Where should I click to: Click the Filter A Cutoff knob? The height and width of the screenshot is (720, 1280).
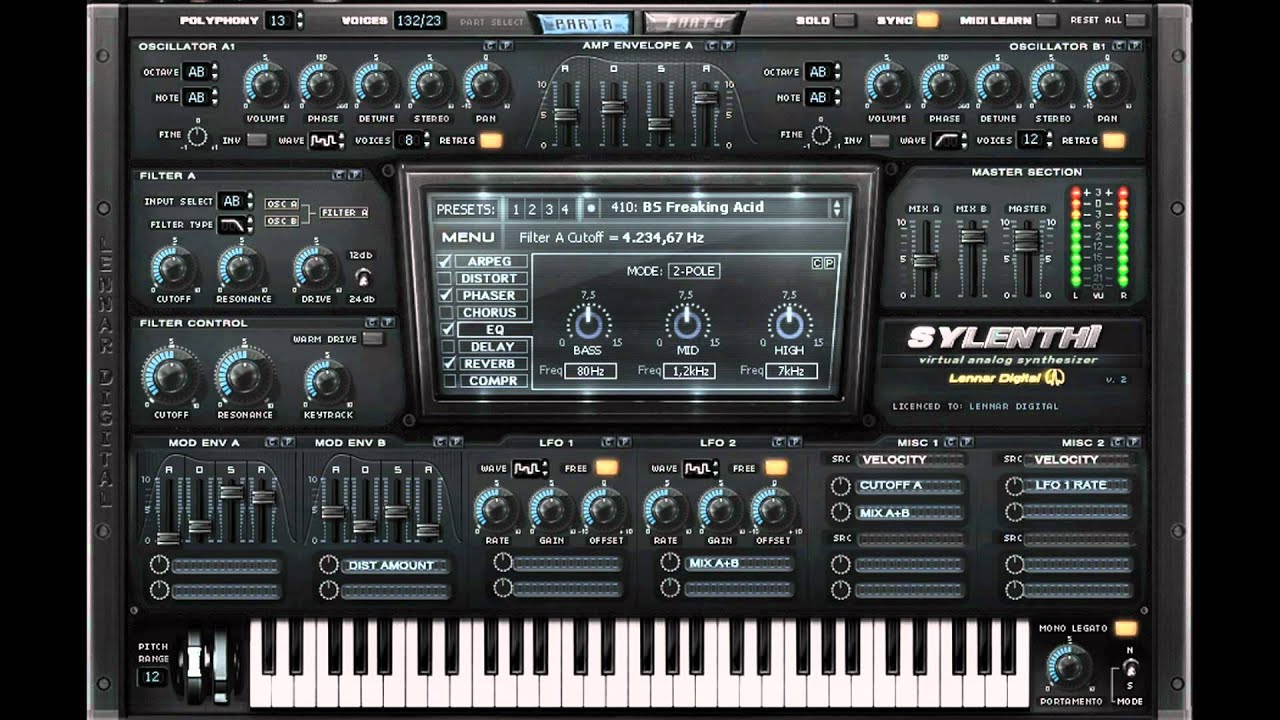pos(173,268)
